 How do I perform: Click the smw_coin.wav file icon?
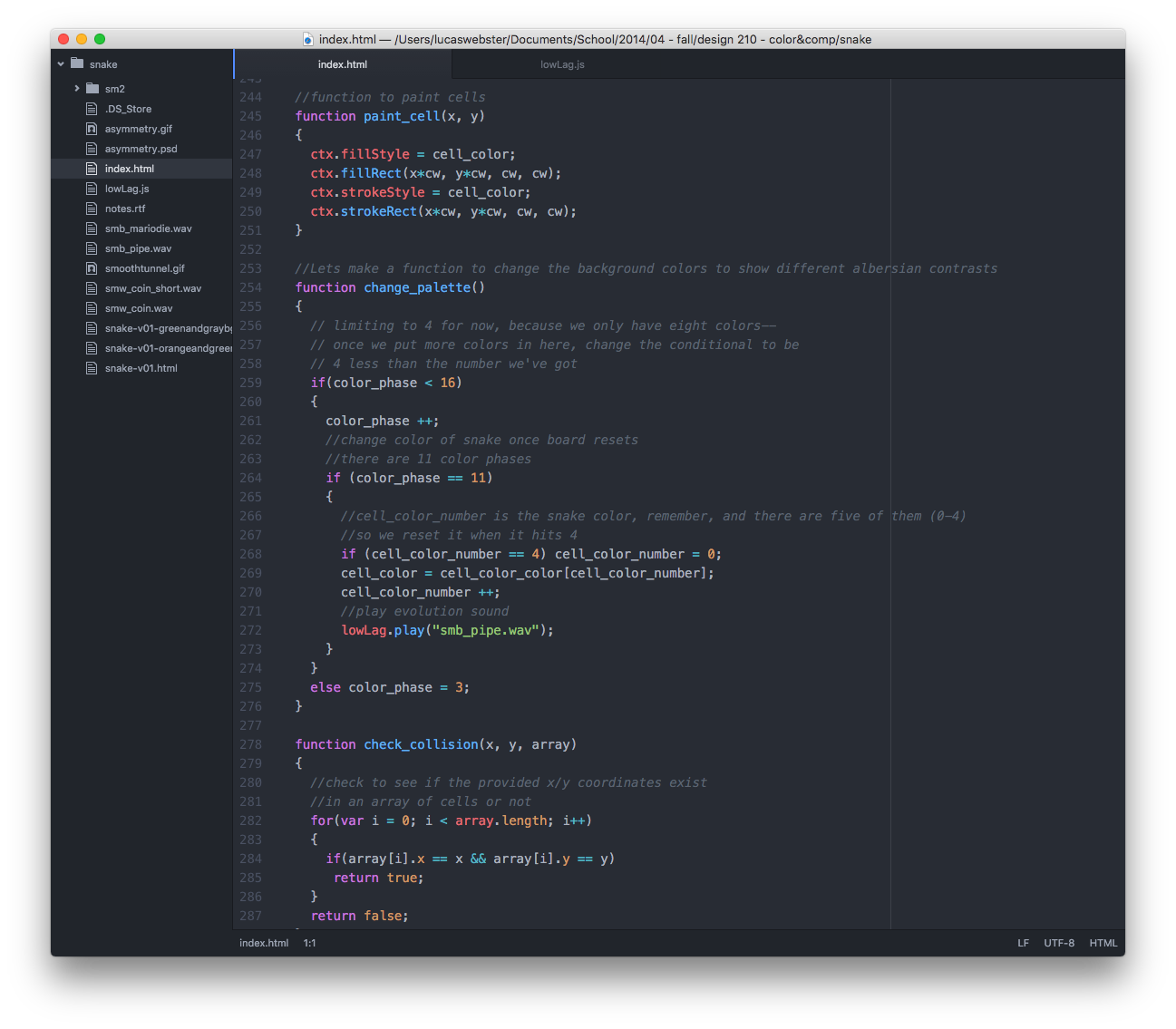92,308
